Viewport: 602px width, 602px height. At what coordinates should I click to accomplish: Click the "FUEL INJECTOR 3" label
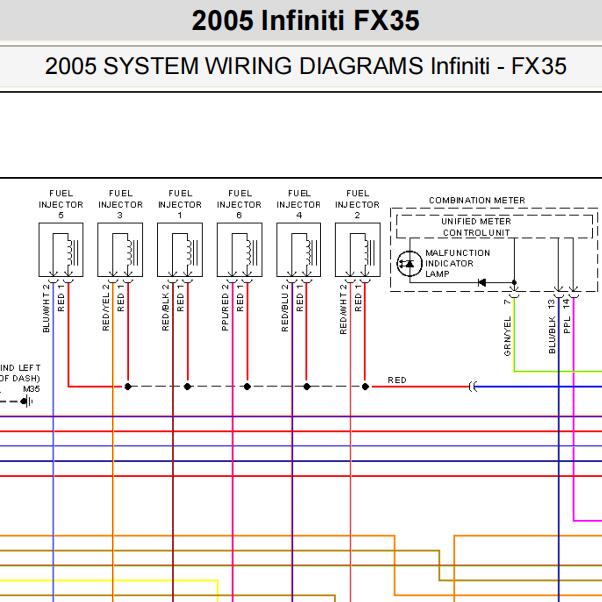pos(121,204)
